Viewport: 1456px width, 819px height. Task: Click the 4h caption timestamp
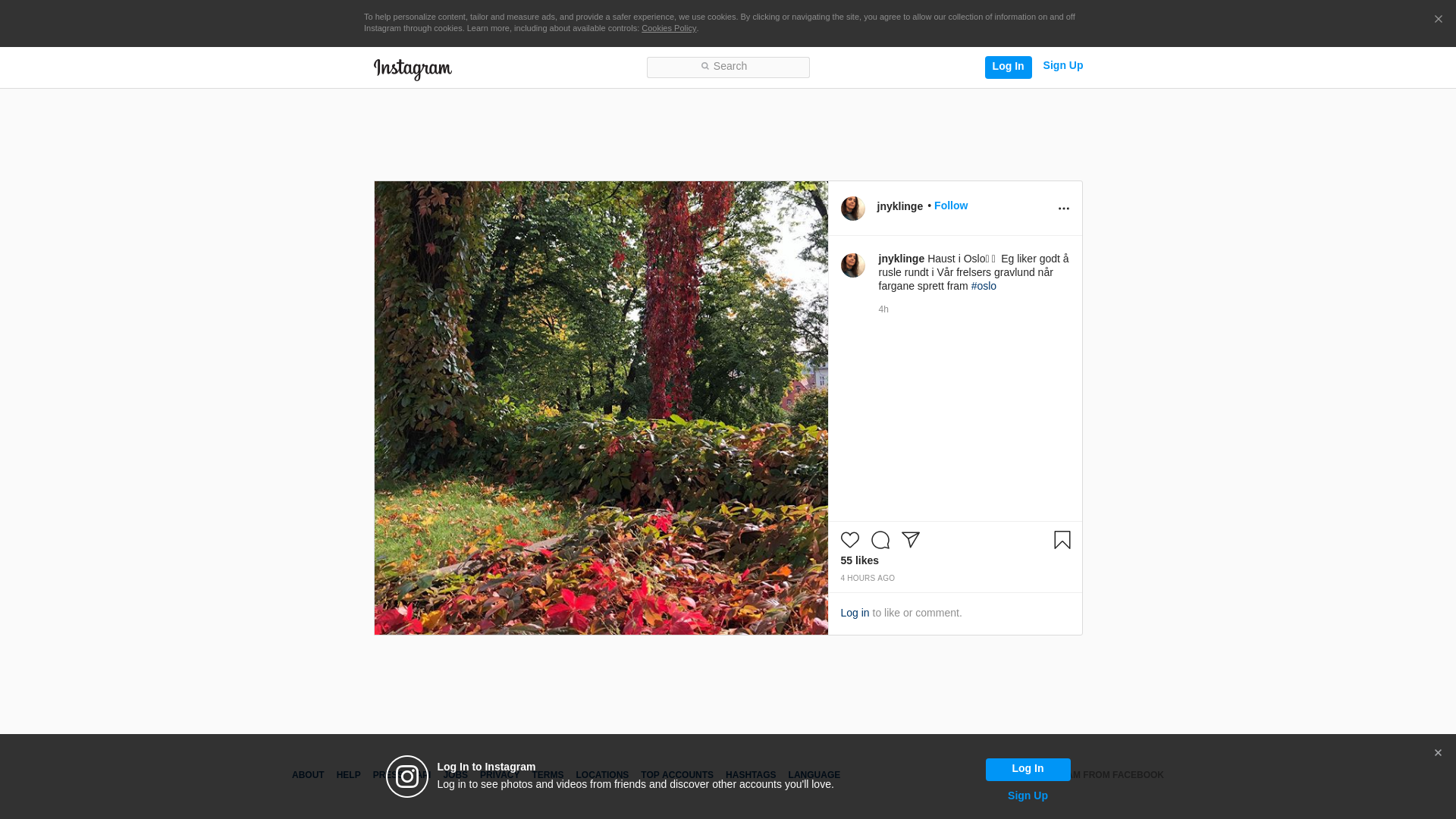pyautogui.click(x=883, y=309)
